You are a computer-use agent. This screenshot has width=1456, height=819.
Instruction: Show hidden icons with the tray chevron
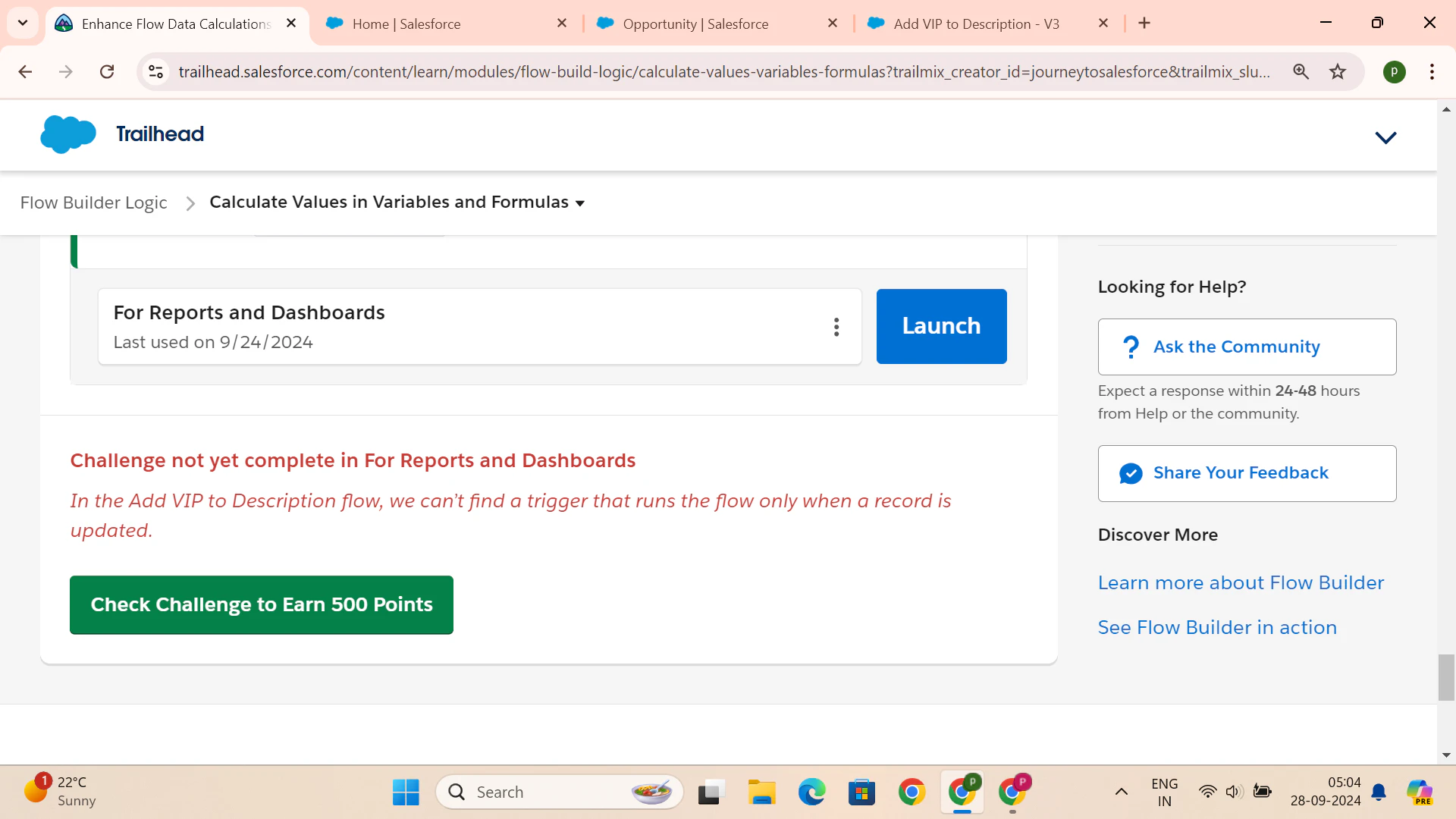coord(1121,792)
